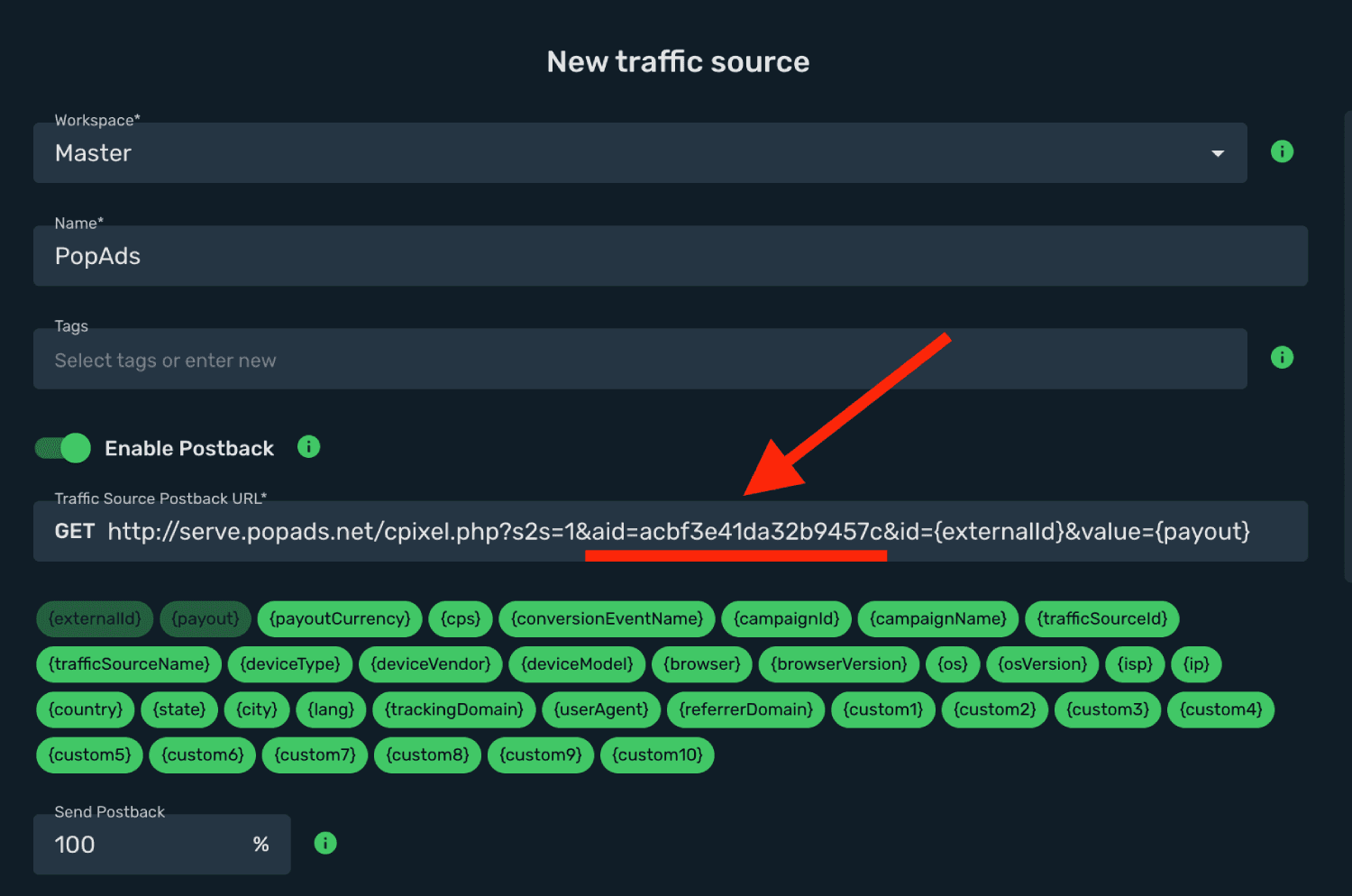Select the {userAgent} token
This screenshot has height=896, width=1352.
[x=601, y=709]
